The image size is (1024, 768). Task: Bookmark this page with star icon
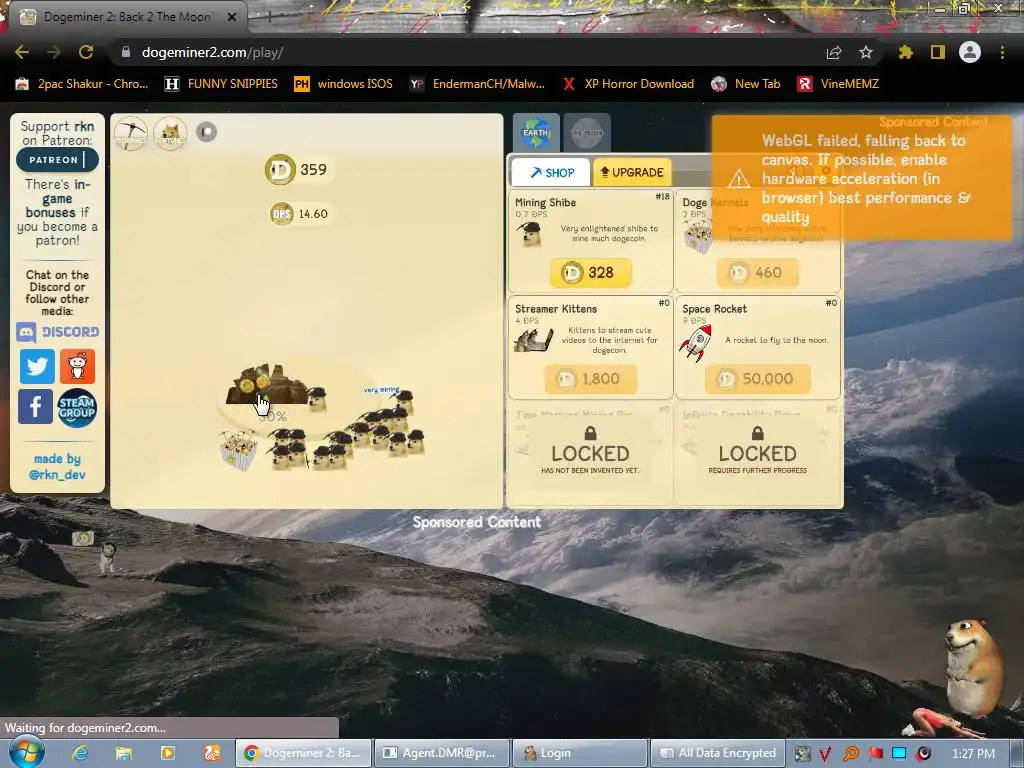(x=866, y=52)
